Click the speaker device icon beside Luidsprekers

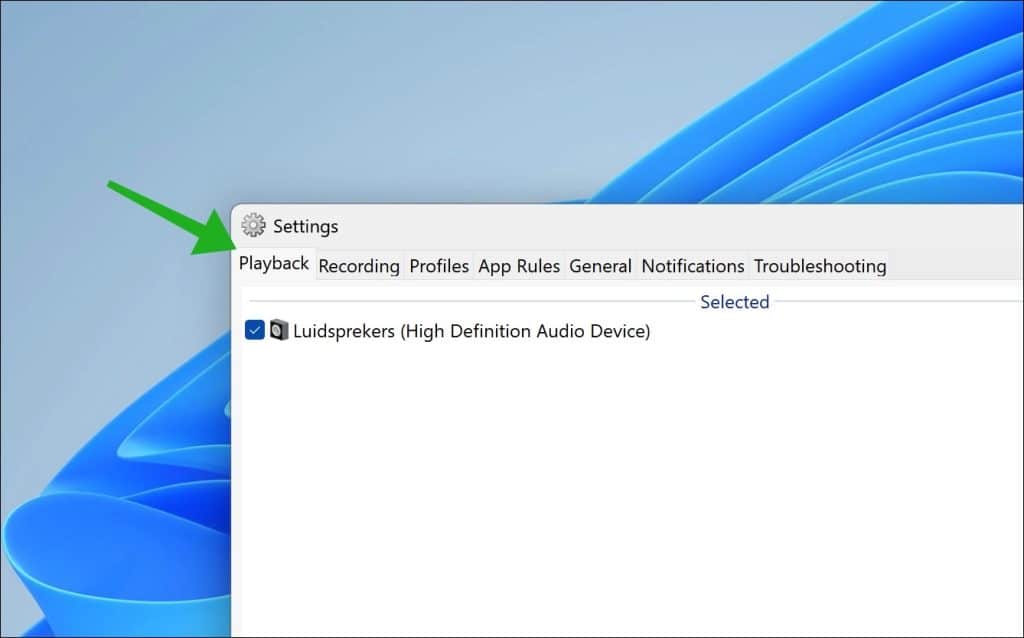point(279,330)
